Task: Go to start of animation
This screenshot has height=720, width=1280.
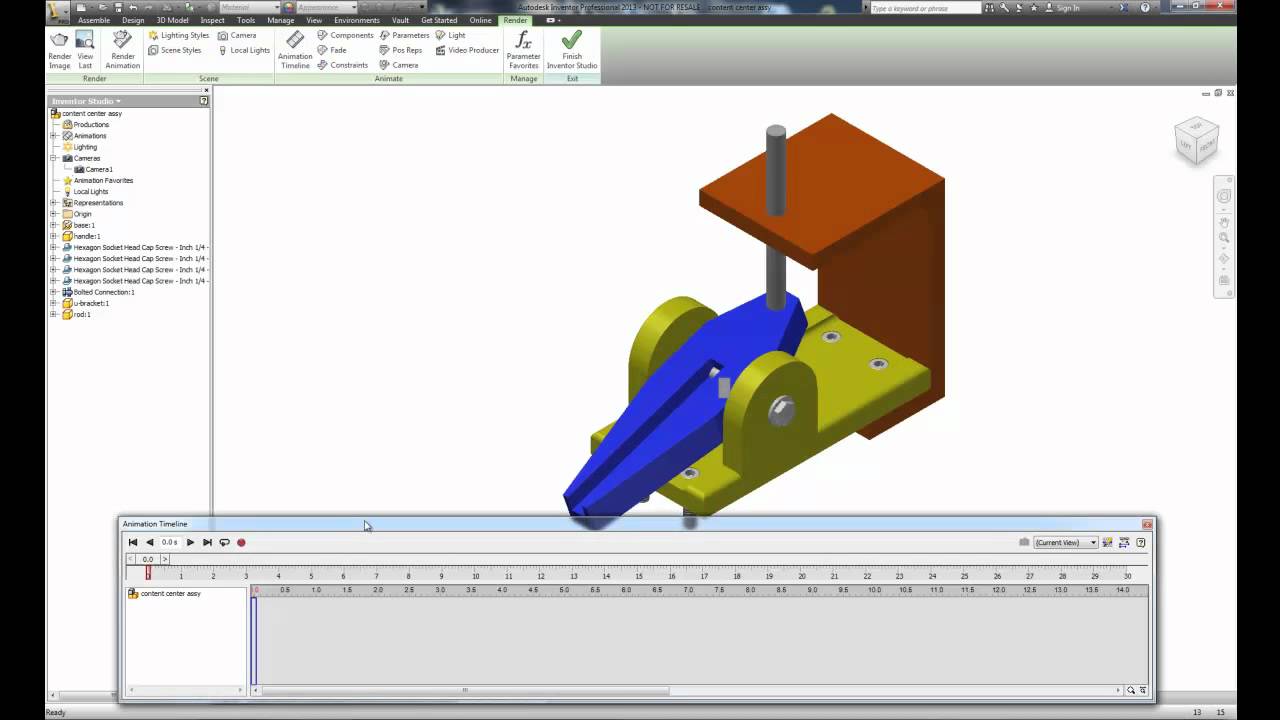Action: pos(133,542)
